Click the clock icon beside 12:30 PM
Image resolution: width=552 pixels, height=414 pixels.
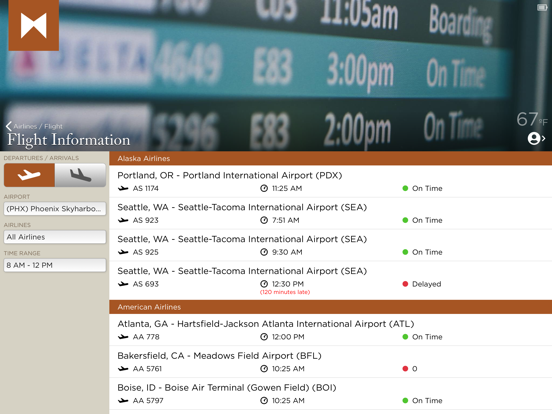pos(264,284)
